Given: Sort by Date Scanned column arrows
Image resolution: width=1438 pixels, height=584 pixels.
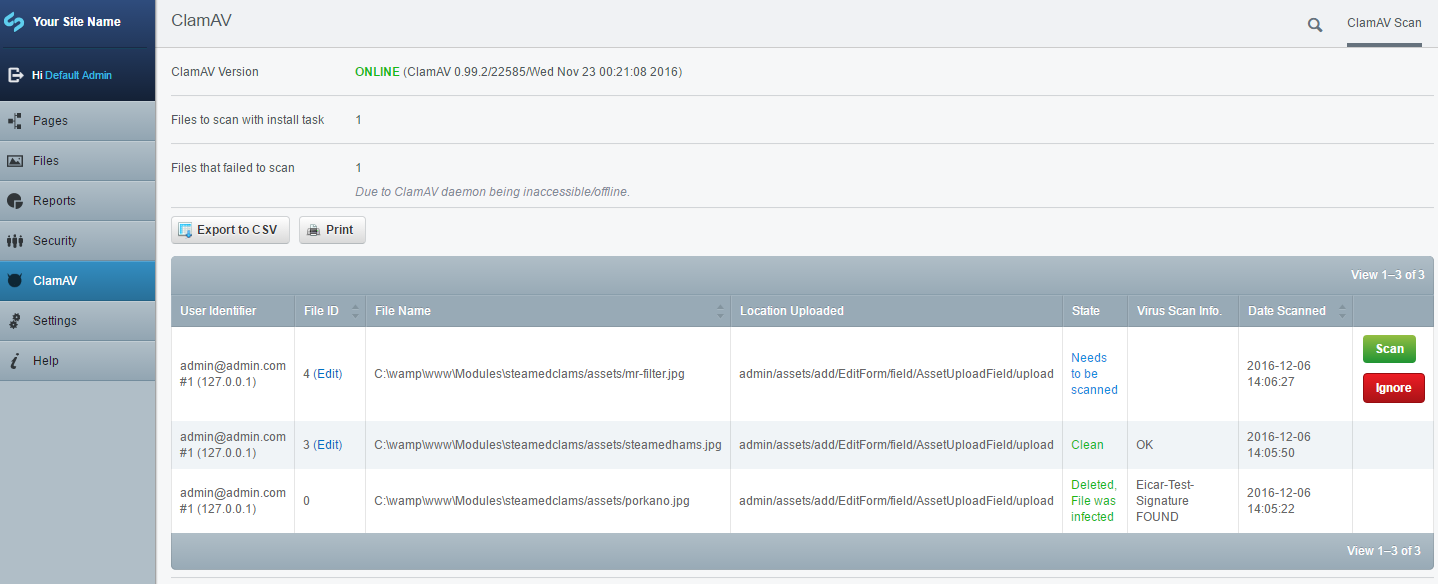Looking at the screenshot, I should (x=1341, y=311).
